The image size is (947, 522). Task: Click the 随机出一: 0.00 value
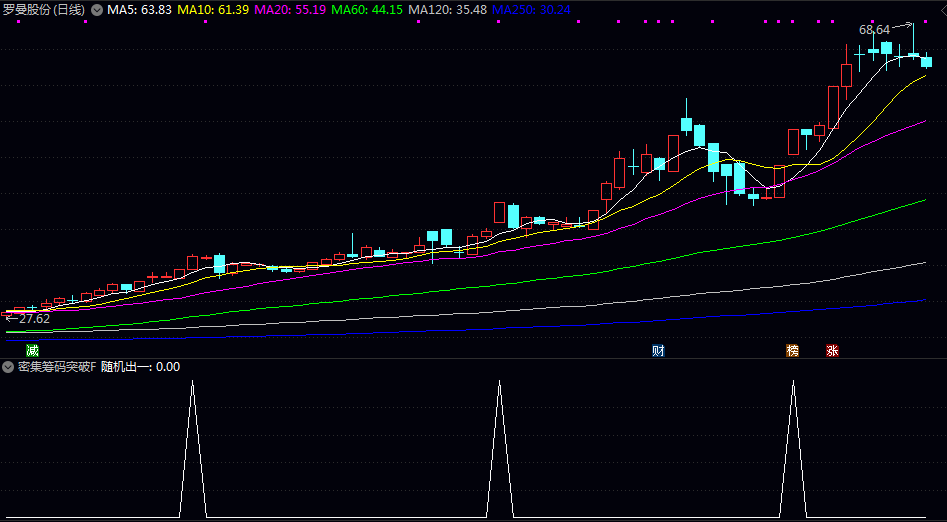tap(140, 367)
